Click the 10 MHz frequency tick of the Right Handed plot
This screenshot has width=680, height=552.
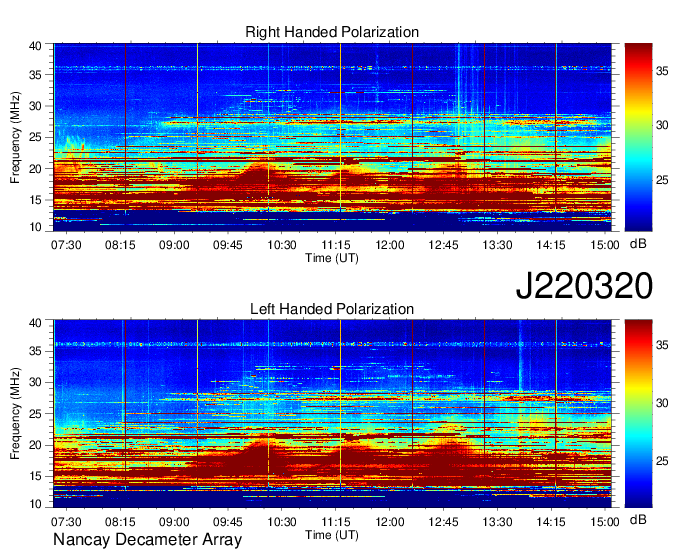pos(35,226)
